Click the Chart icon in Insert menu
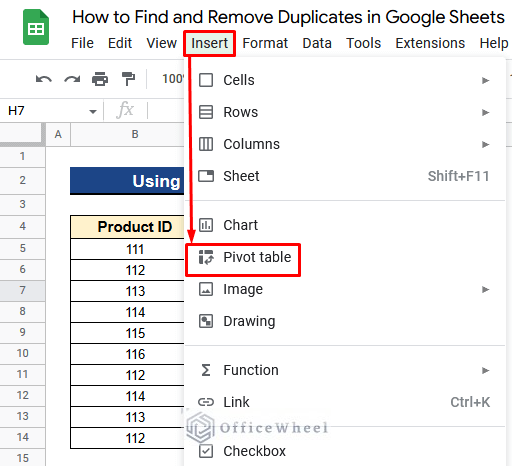Viewport: 512px width, 466px height. click(206, 225)
